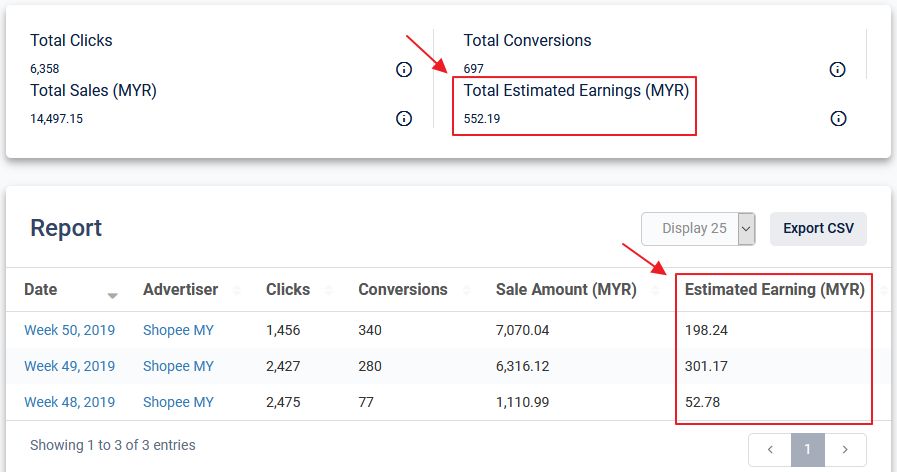Sort the report by Date column arrow
This screenshot has height=472, width=897.
[x=113, y=295]
